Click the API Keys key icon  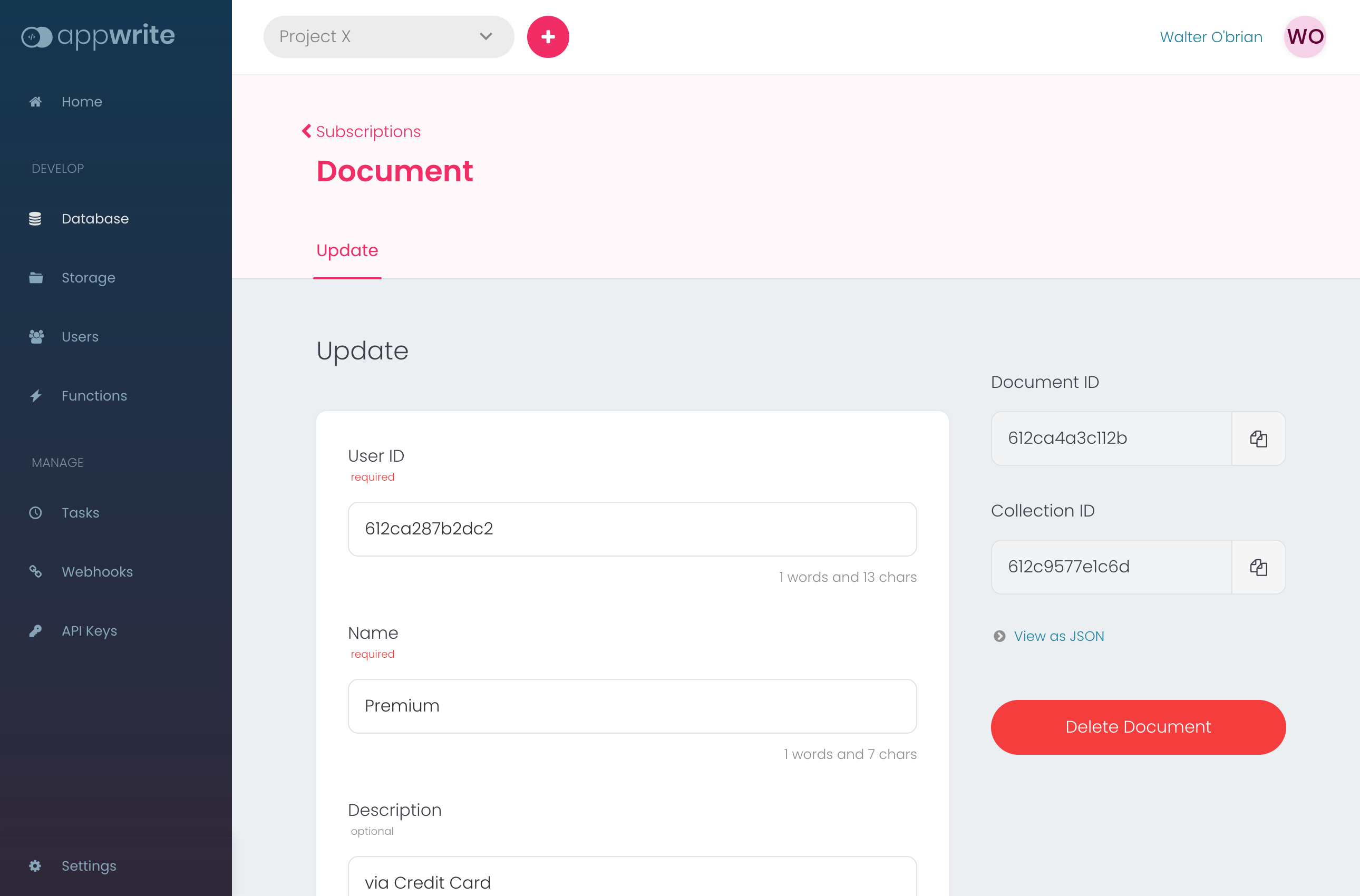[35, 631]
